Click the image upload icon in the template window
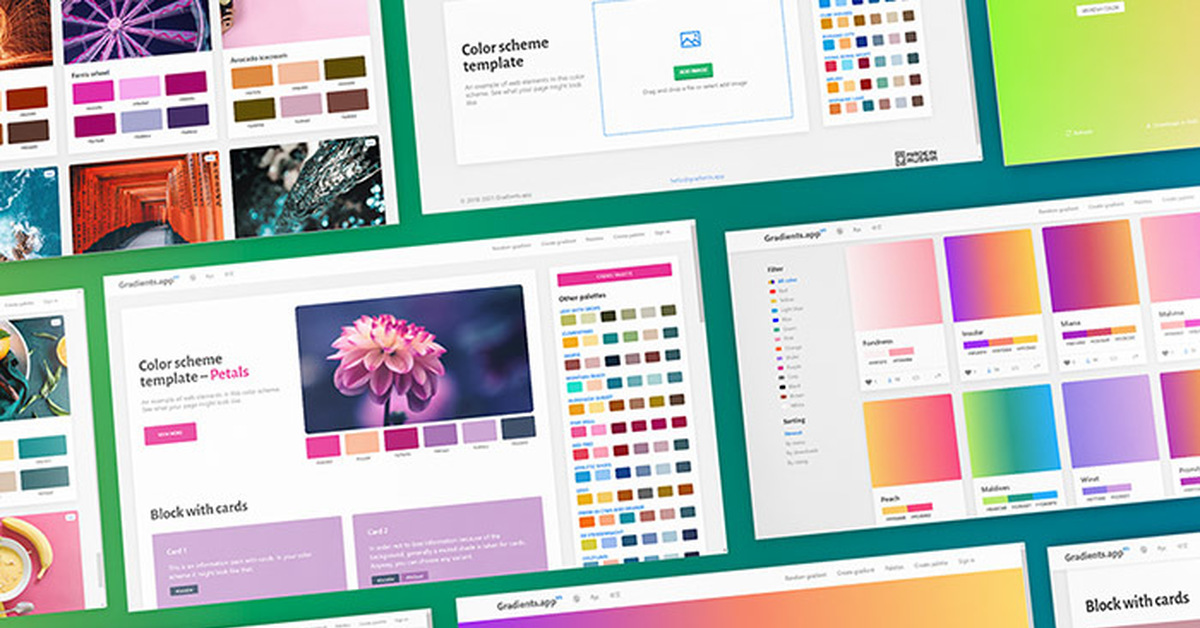The image size is (1200, 628). click(x=690, y=40)
